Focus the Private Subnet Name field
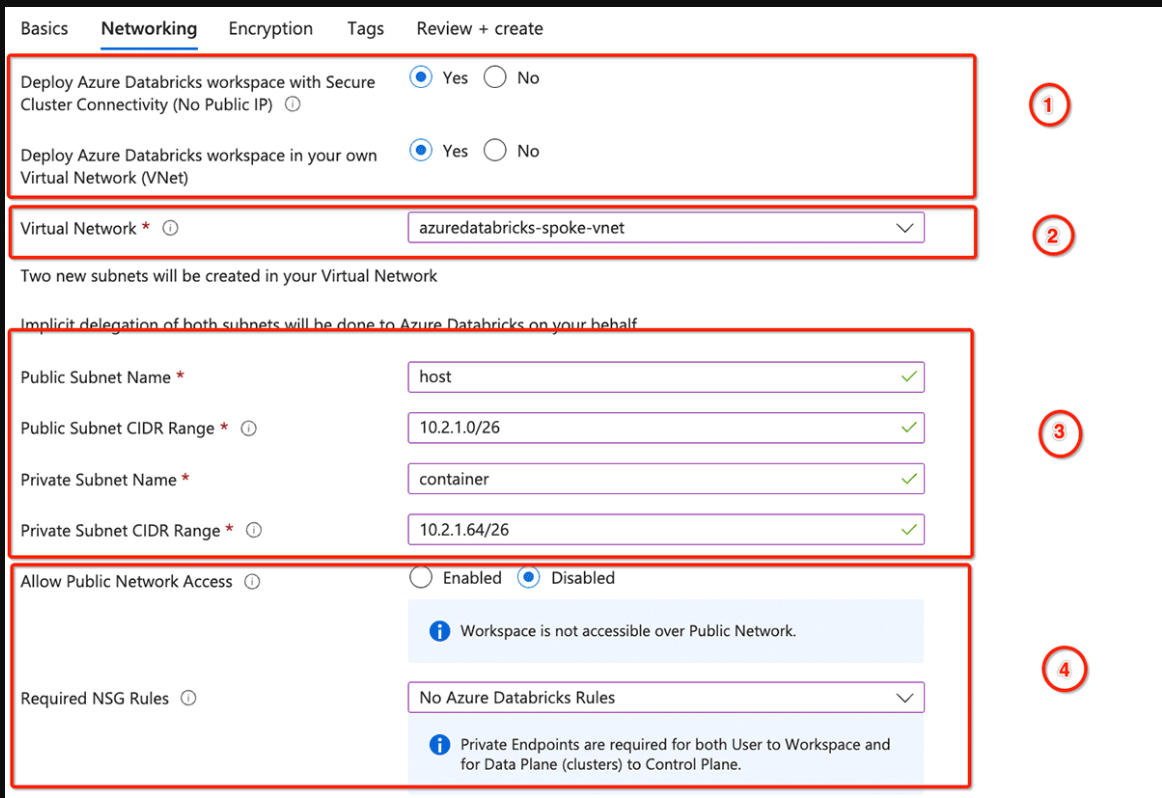Image resolution: width=1162 pixels, height=798 pixels. tap(665, 479)
